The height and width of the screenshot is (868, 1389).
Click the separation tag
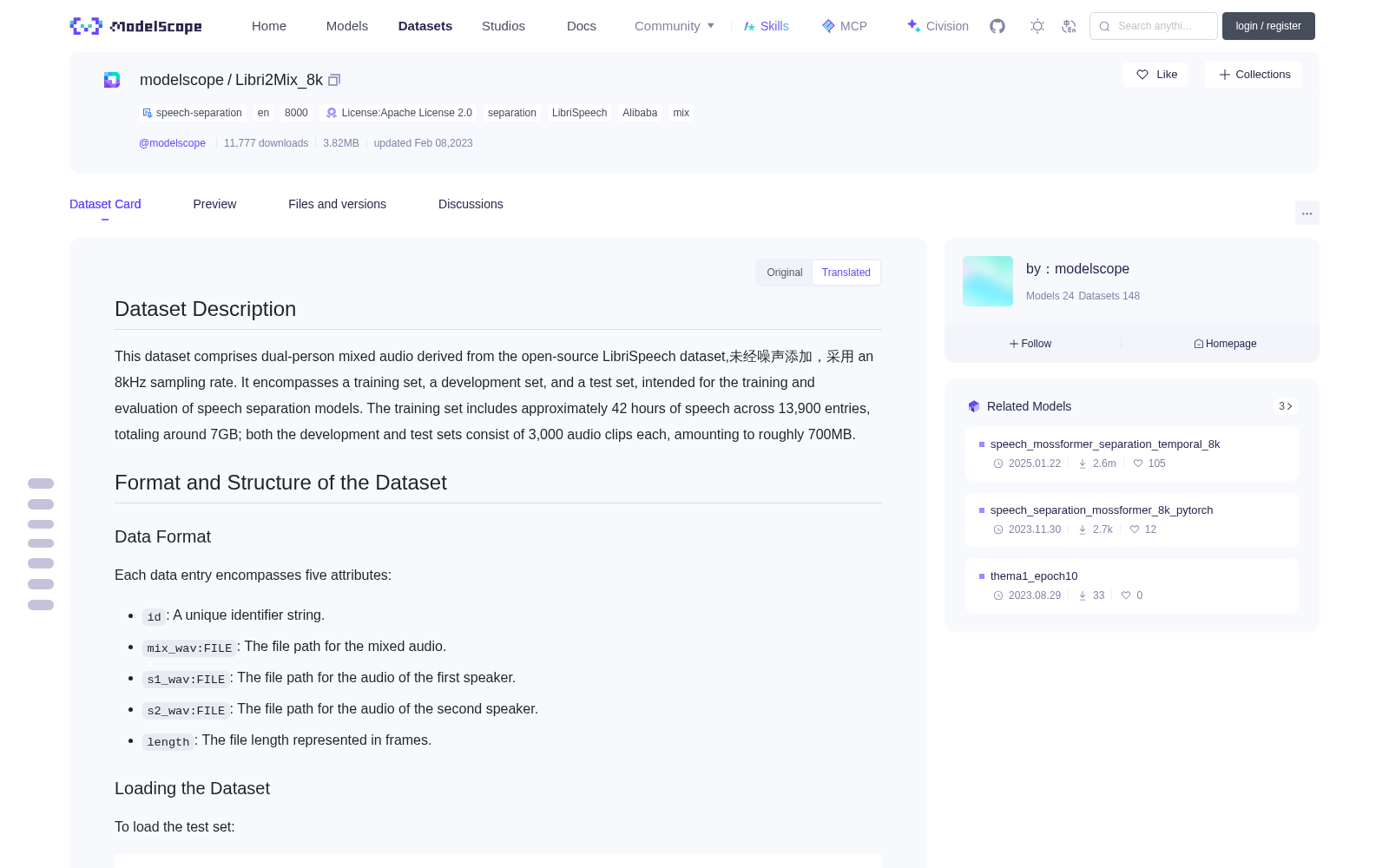pyautogui.click(x=512, y=113)
